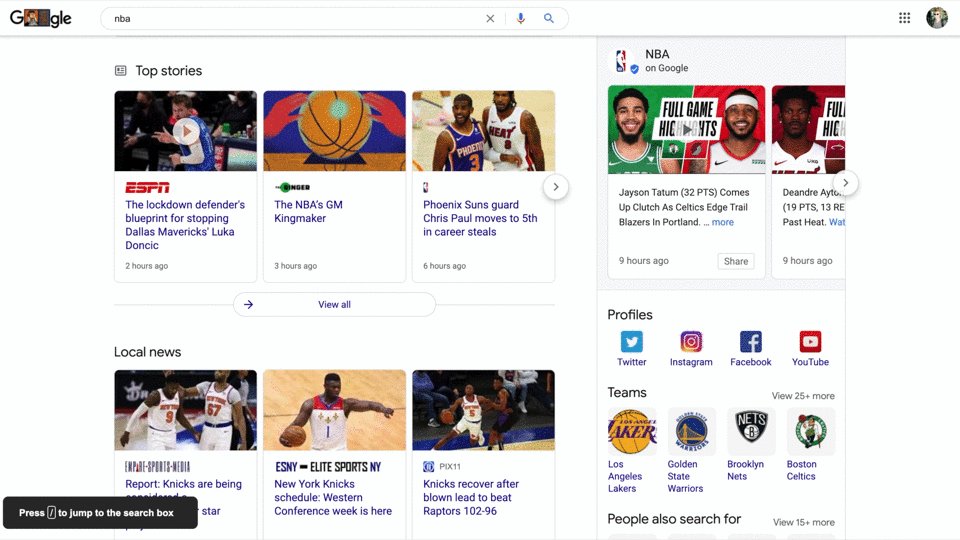Expand Jayson Tatum post with more
The height and width of the screenshot is (540, 960).
tap(722, 222)
